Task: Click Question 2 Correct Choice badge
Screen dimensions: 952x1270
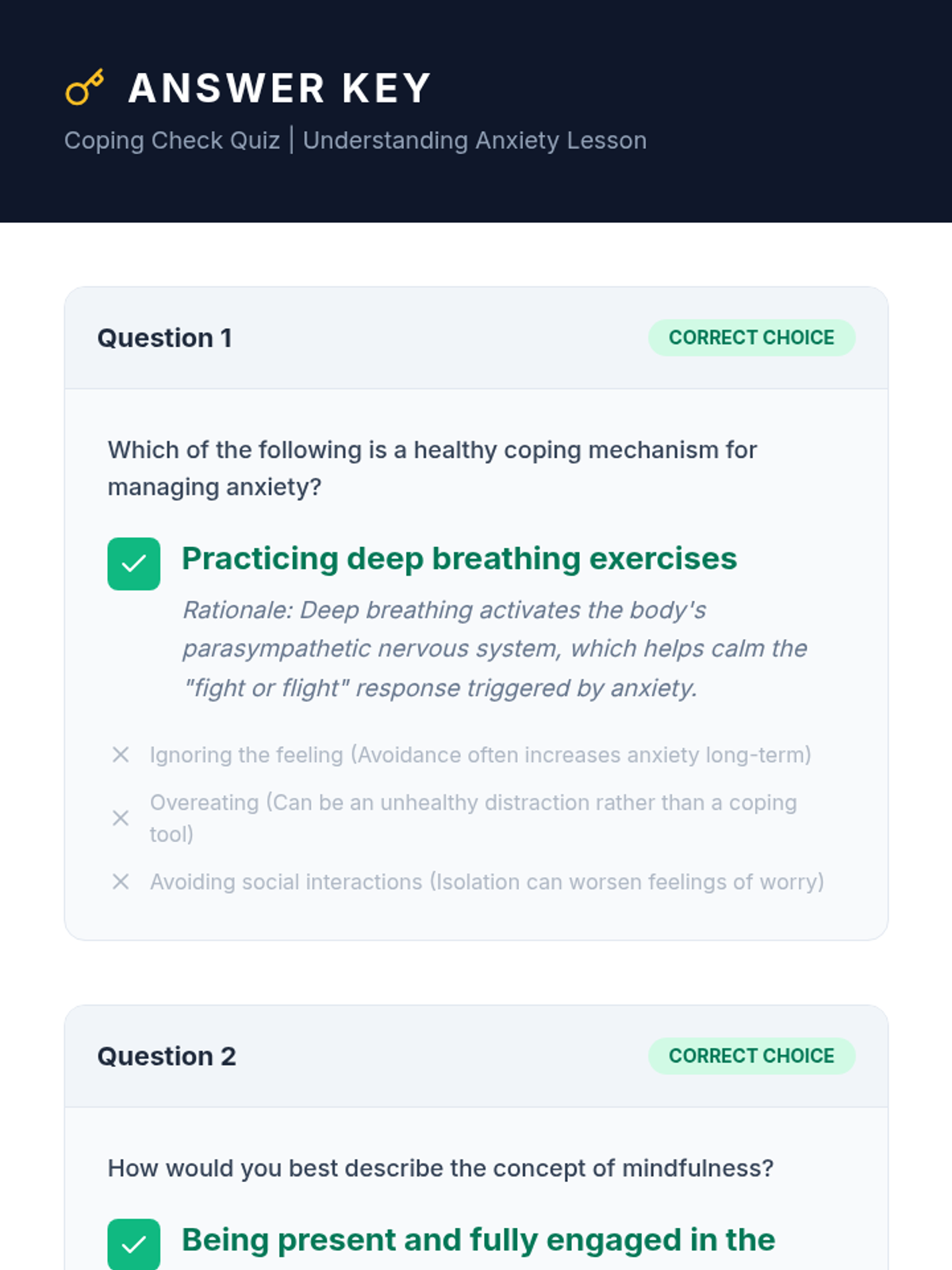Action: click(x=751, y=1056)
